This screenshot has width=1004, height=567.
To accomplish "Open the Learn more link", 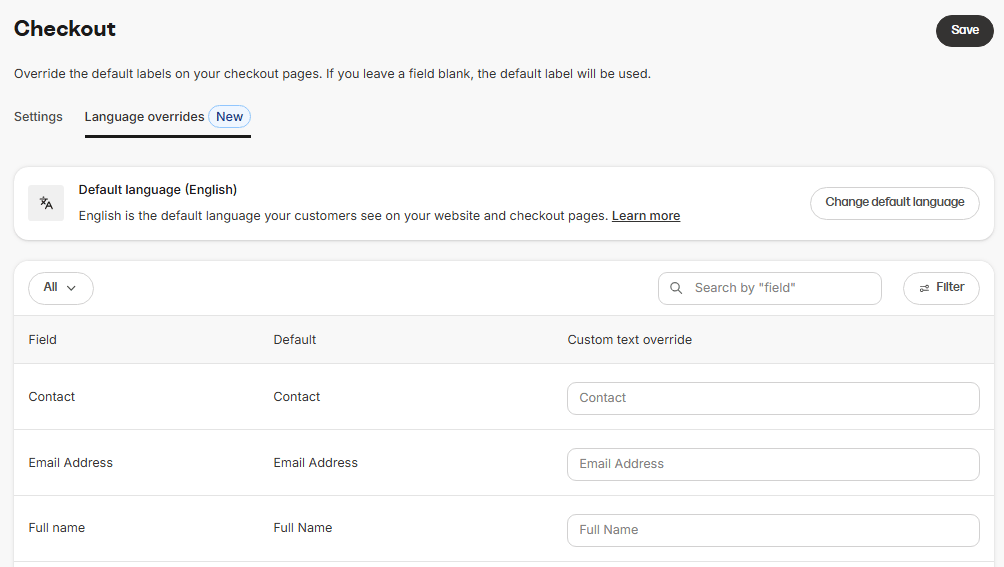I will pyautogui.click(x=645, y=216).
